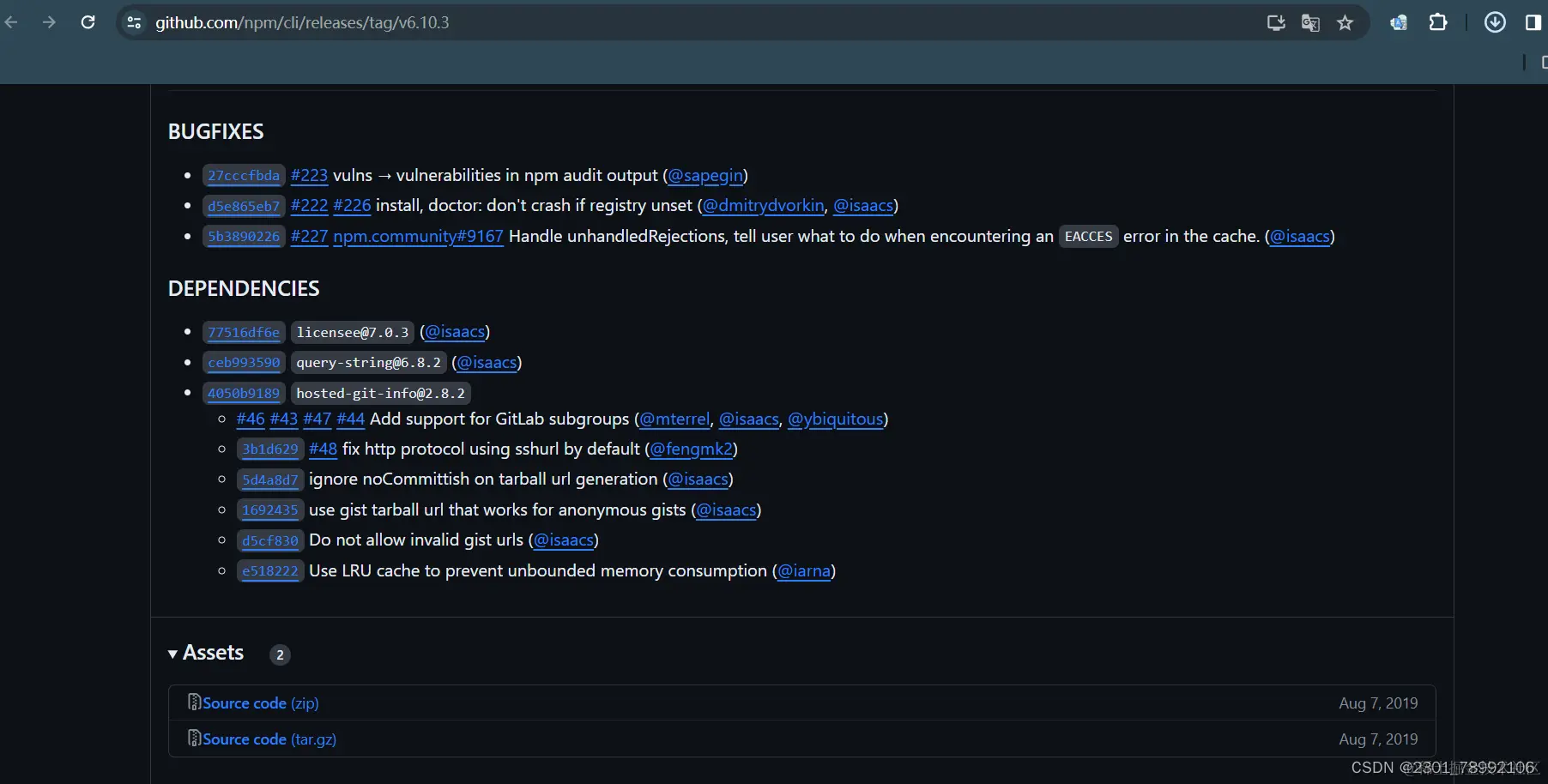Open pull request #46 link
Viewport: 1548px width, 784px height.
[251, 419]
